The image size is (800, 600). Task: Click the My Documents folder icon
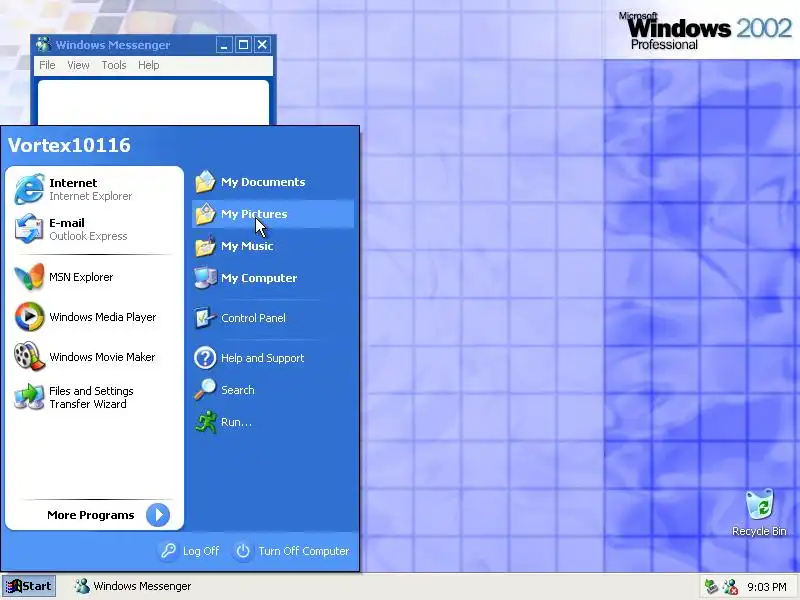point(205,182)
